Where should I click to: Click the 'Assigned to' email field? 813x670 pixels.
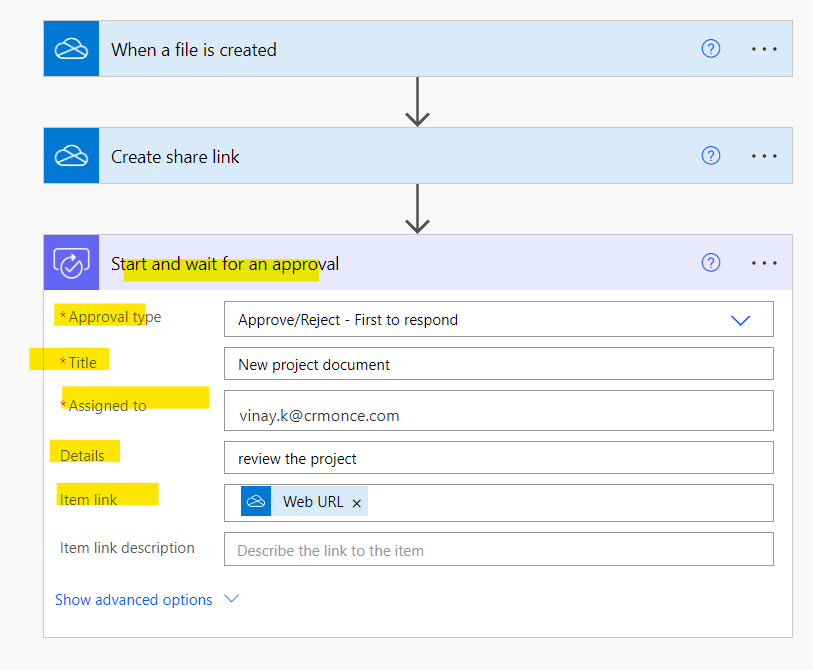click(x=499, y=411)
